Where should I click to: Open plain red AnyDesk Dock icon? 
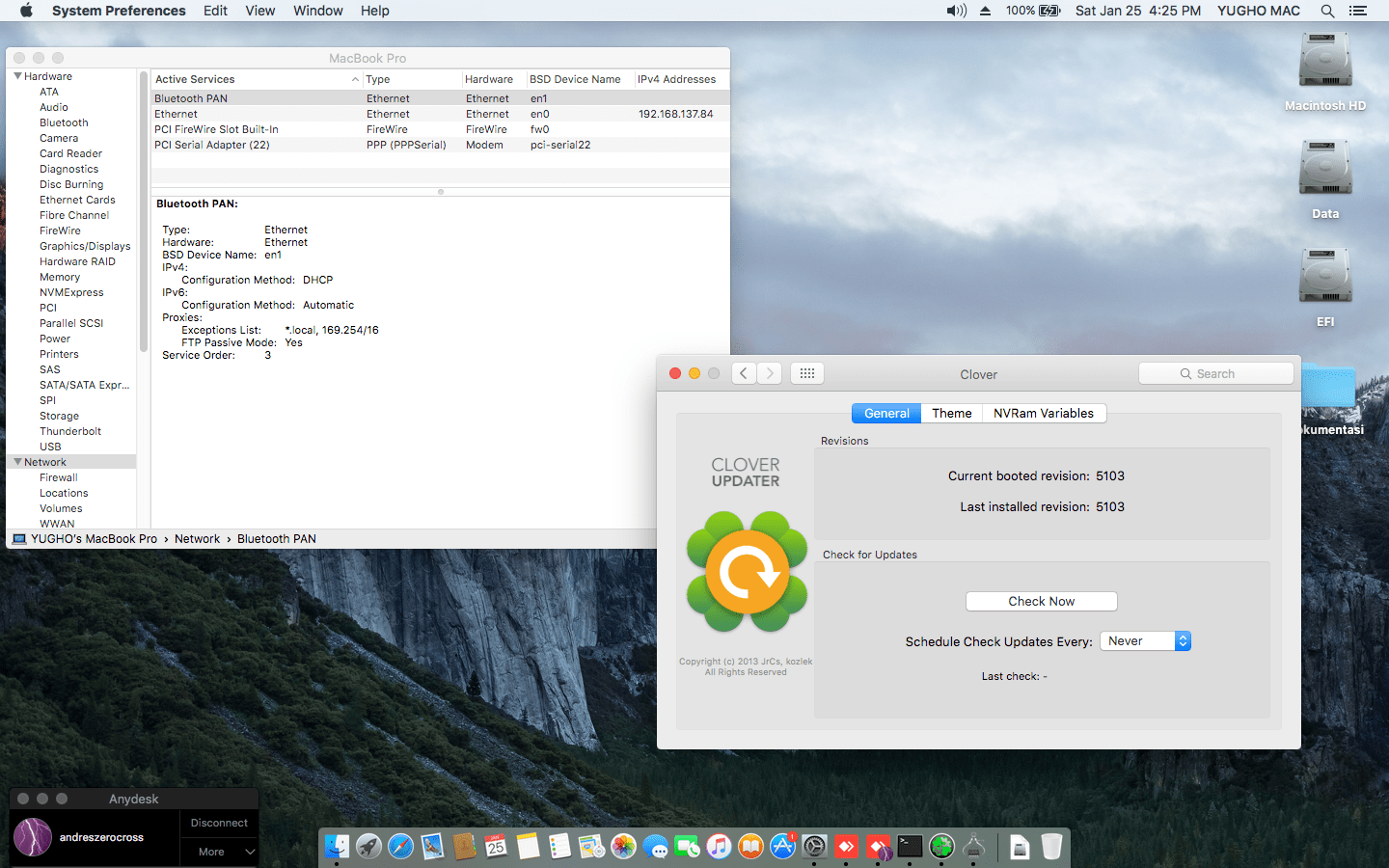pos(846,847)
